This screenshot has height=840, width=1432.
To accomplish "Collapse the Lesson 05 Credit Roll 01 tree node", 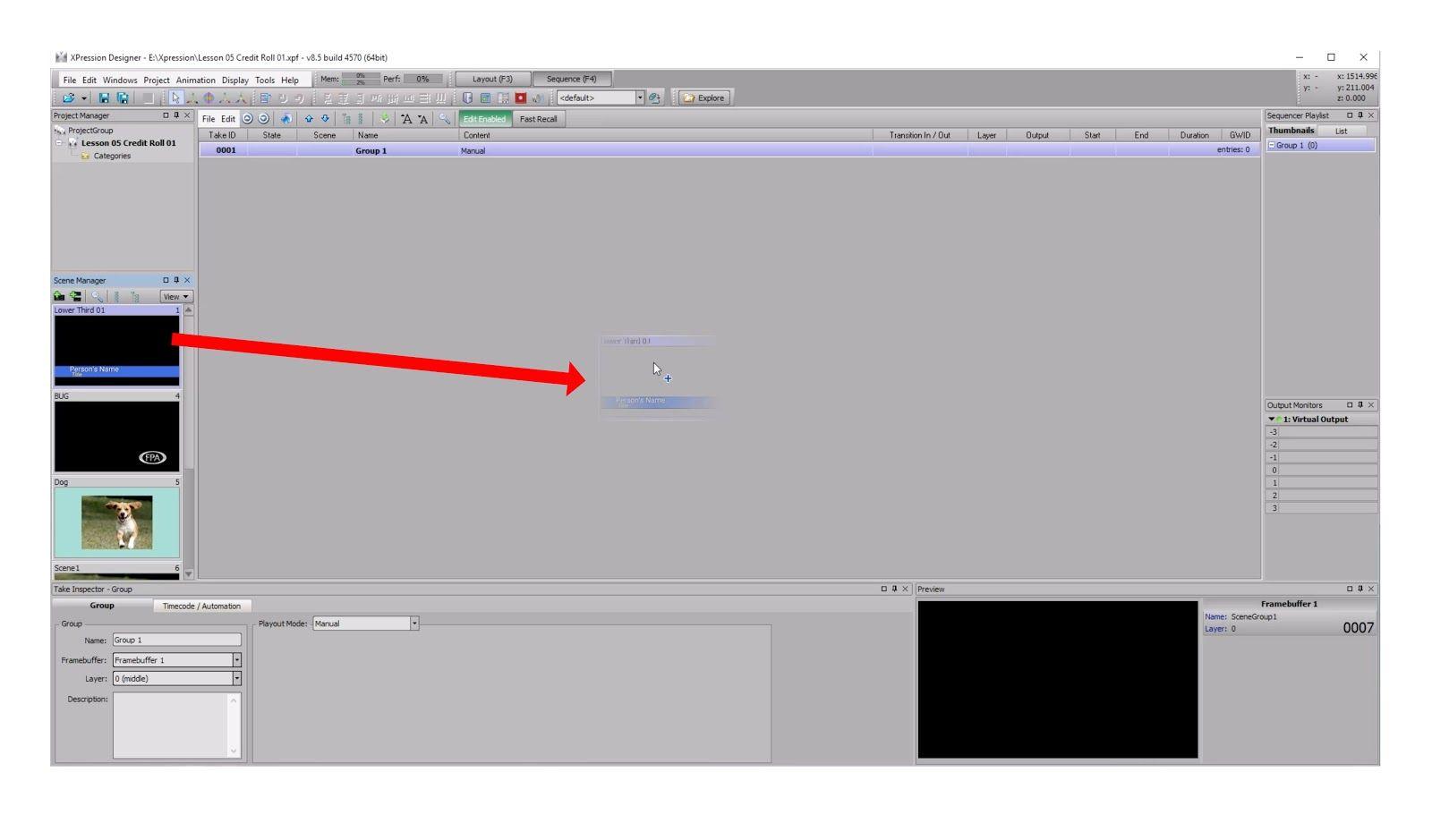I will click(x=59, y=143).
